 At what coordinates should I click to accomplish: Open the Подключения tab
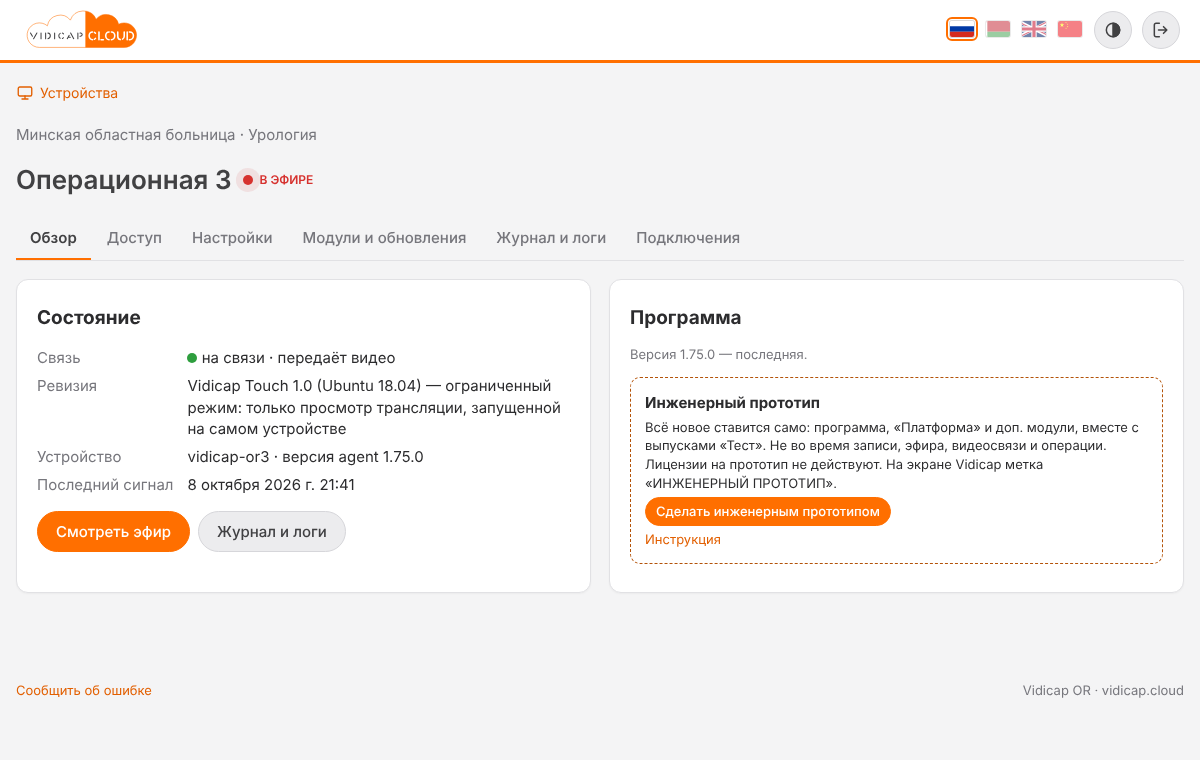pyautogui.click(x=688, y=238)
